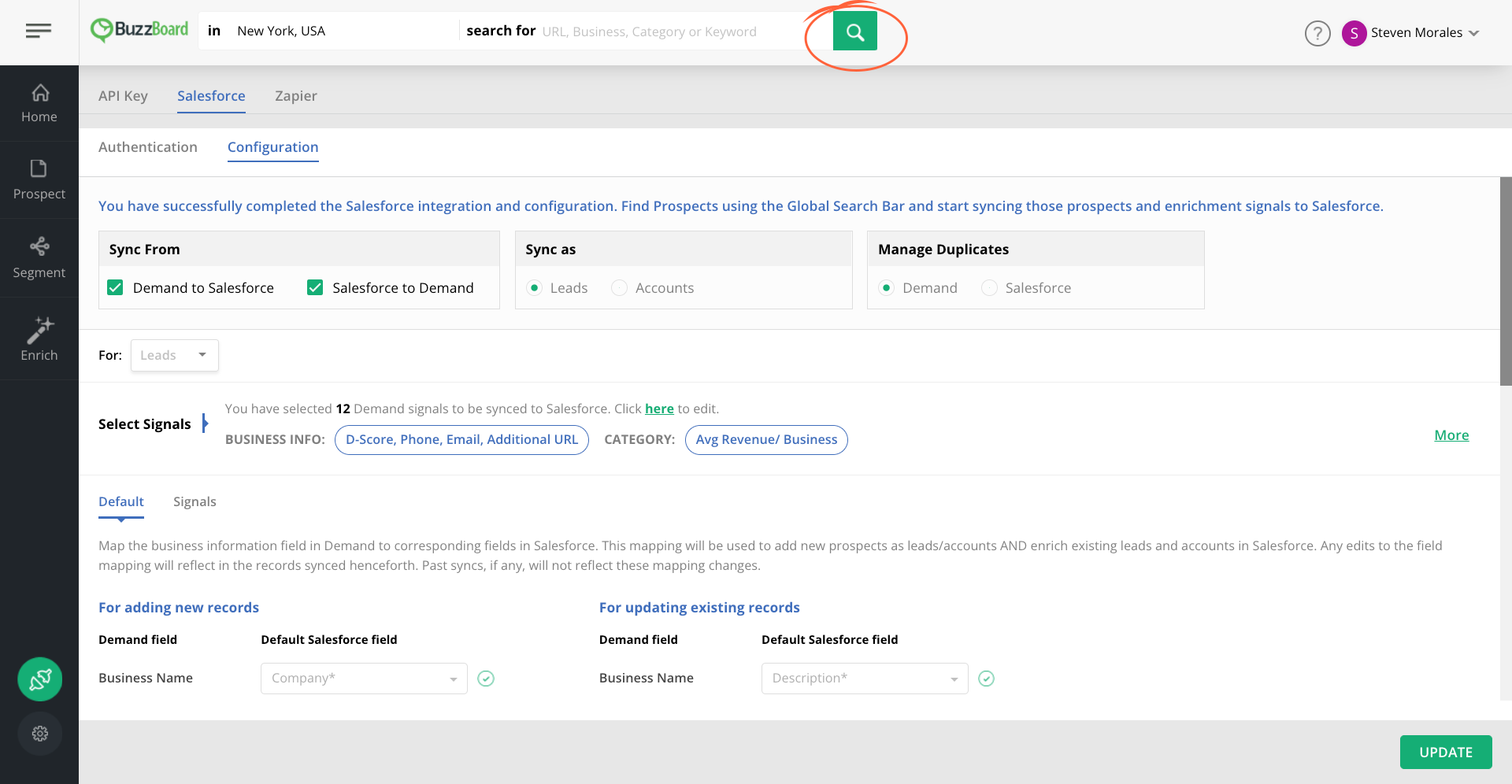
Task: Click the More link
Action: click(1451, 435)
